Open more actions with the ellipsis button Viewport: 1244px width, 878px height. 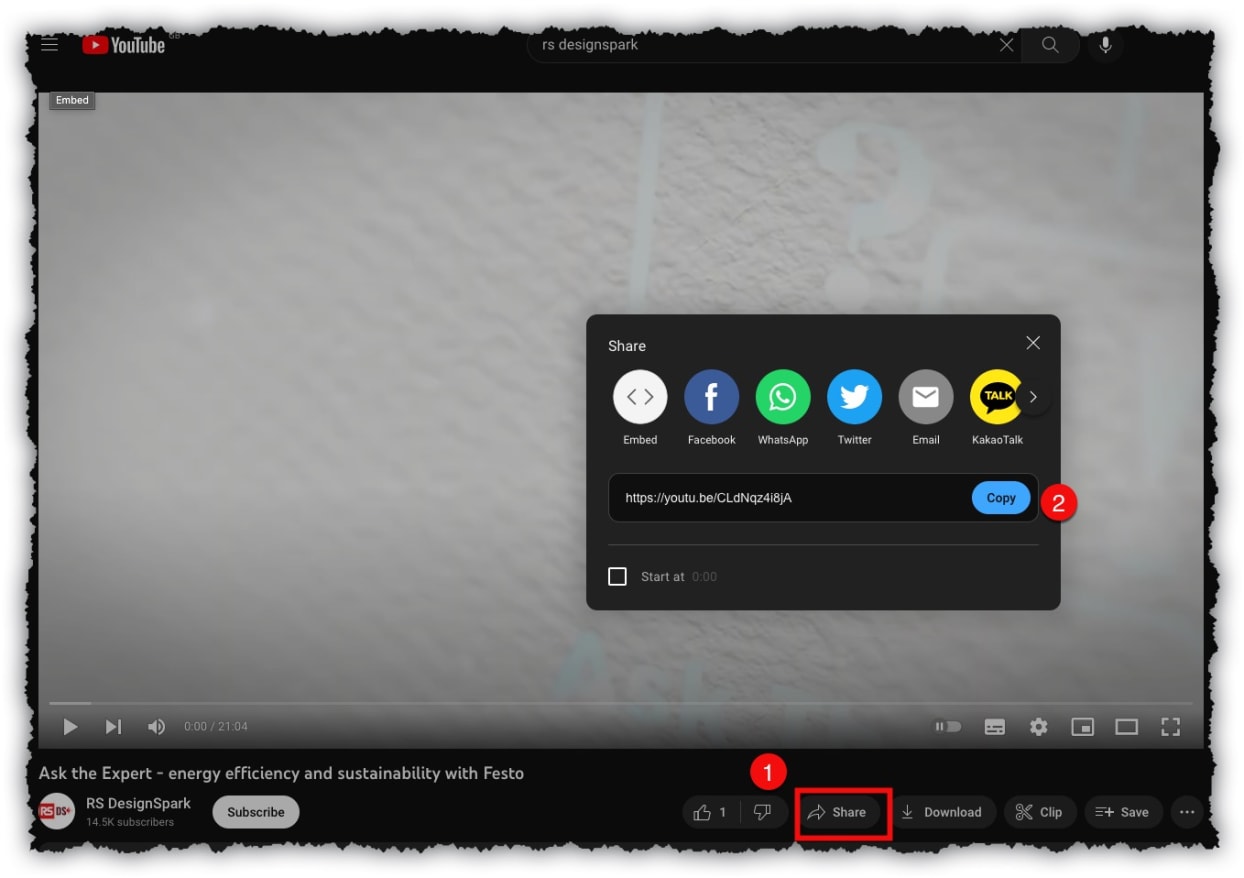[x=1187, y=812]
